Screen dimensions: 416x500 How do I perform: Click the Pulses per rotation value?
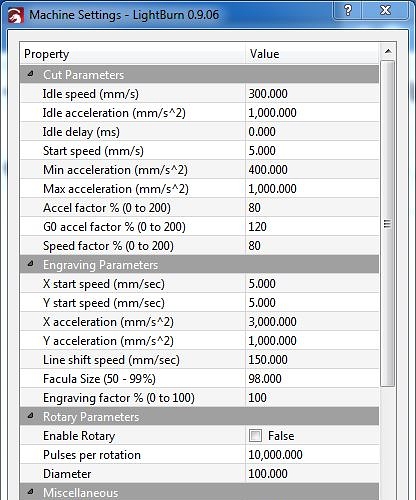click(312, 455)
